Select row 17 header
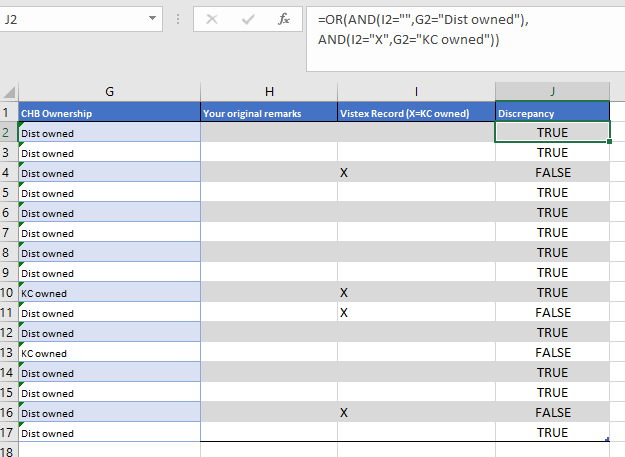Screen dimensions: 625x457 (x=9, y=432)
